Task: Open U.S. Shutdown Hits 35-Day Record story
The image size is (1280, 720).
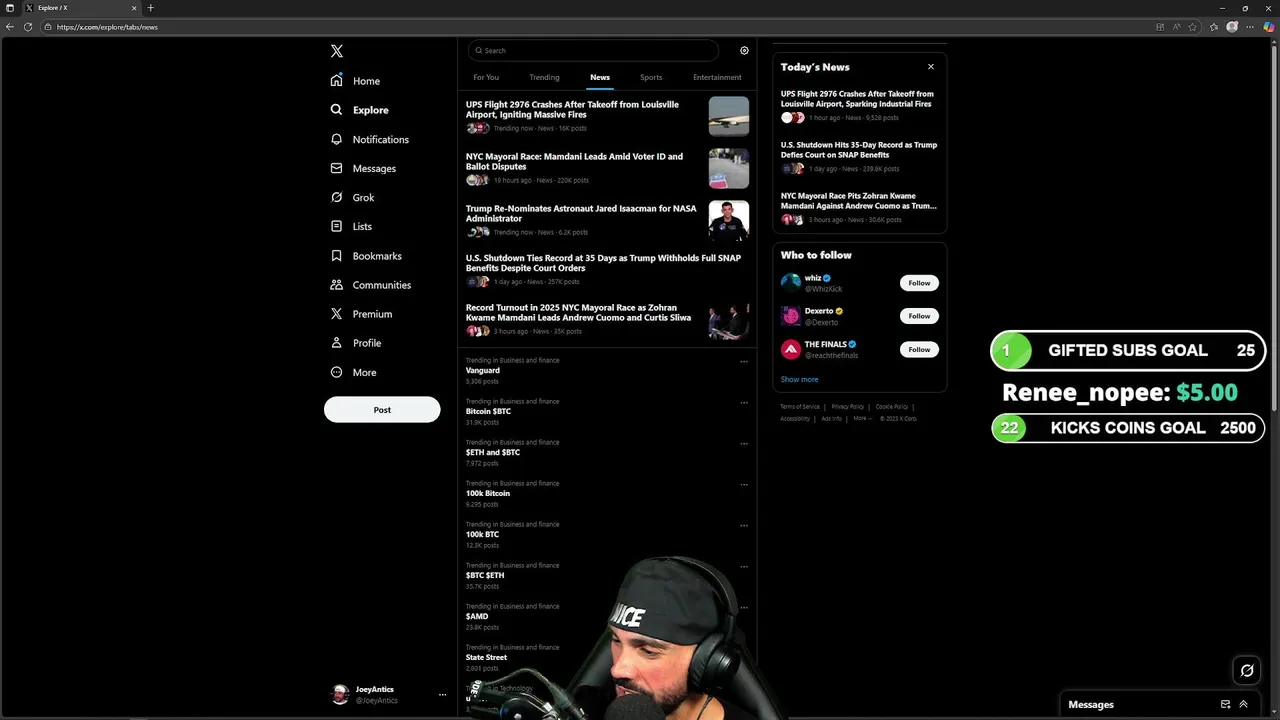Action: [x=859, y=150]
